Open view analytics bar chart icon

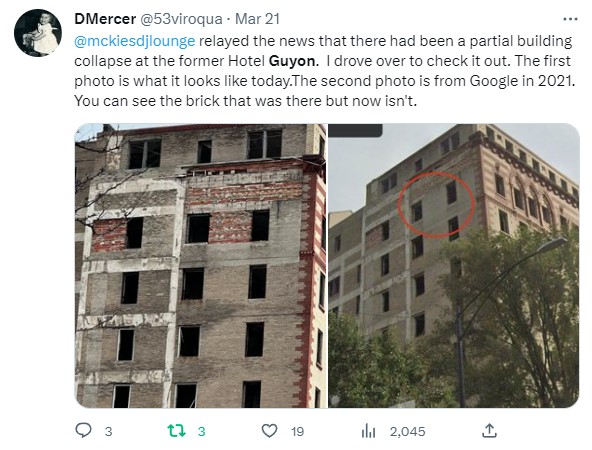click(368, 431)
